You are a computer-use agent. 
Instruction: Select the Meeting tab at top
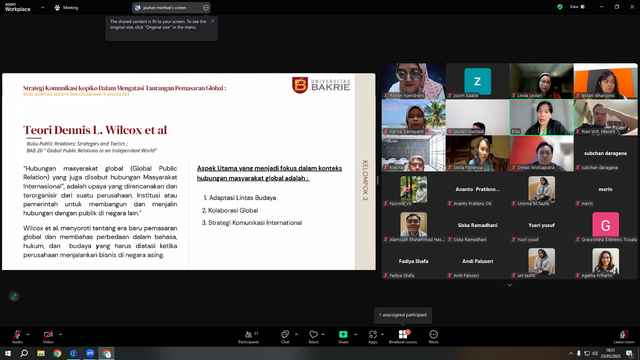66,7
